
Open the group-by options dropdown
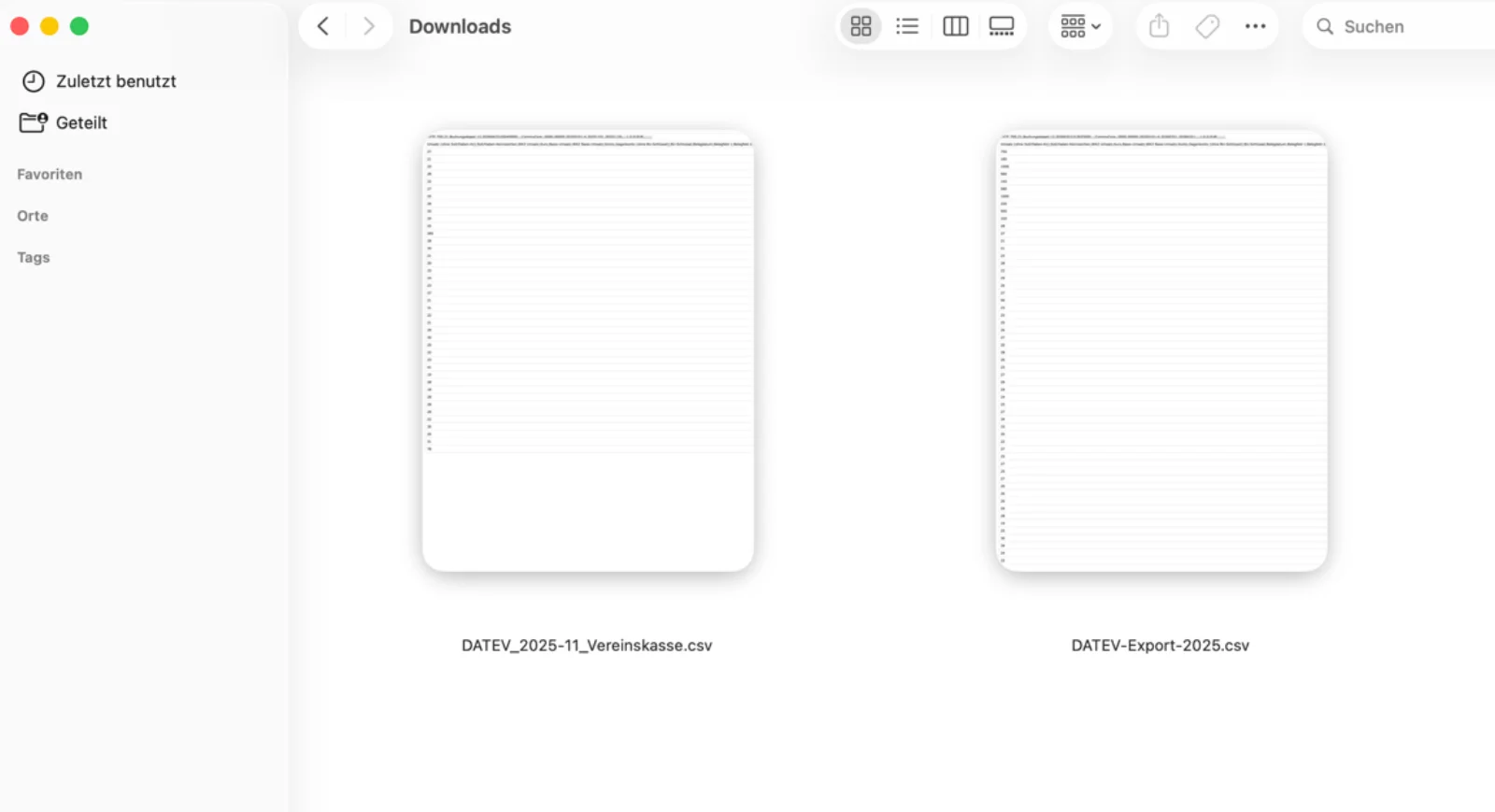(1080, 26)
